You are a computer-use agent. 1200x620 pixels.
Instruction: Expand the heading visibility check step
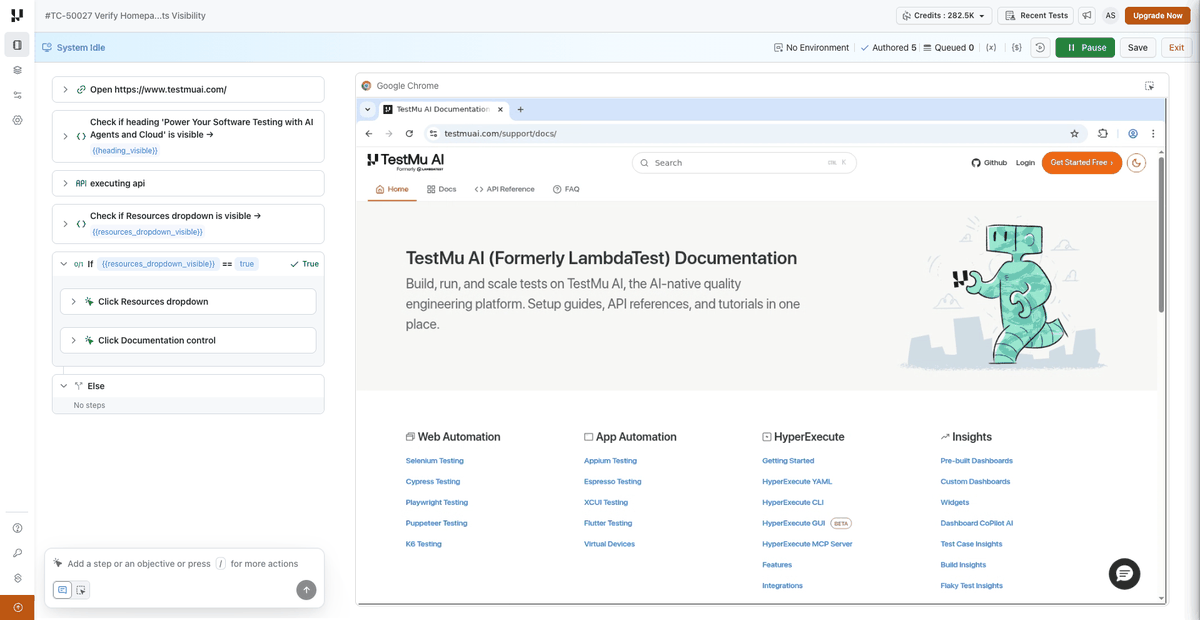point(65,136)
